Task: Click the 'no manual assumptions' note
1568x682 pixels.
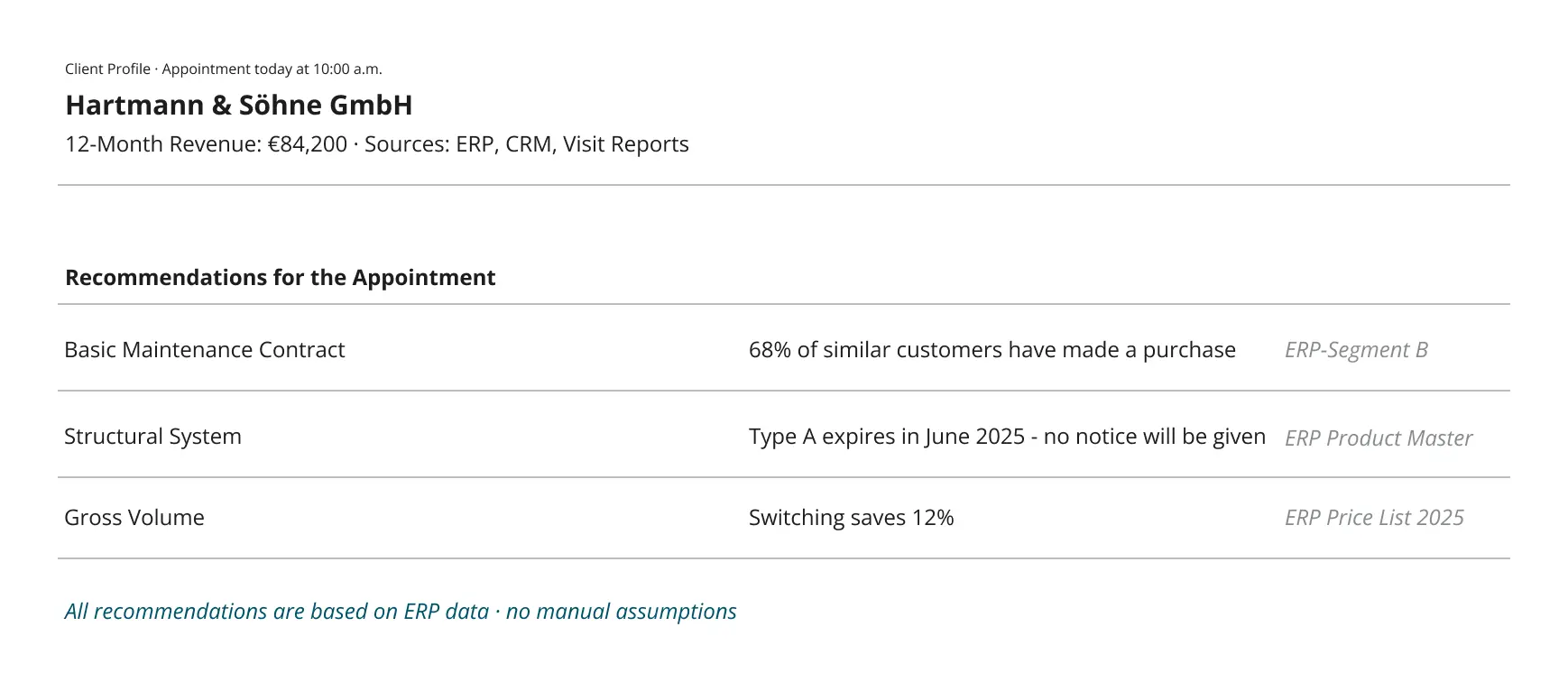Action: point(622,612)
